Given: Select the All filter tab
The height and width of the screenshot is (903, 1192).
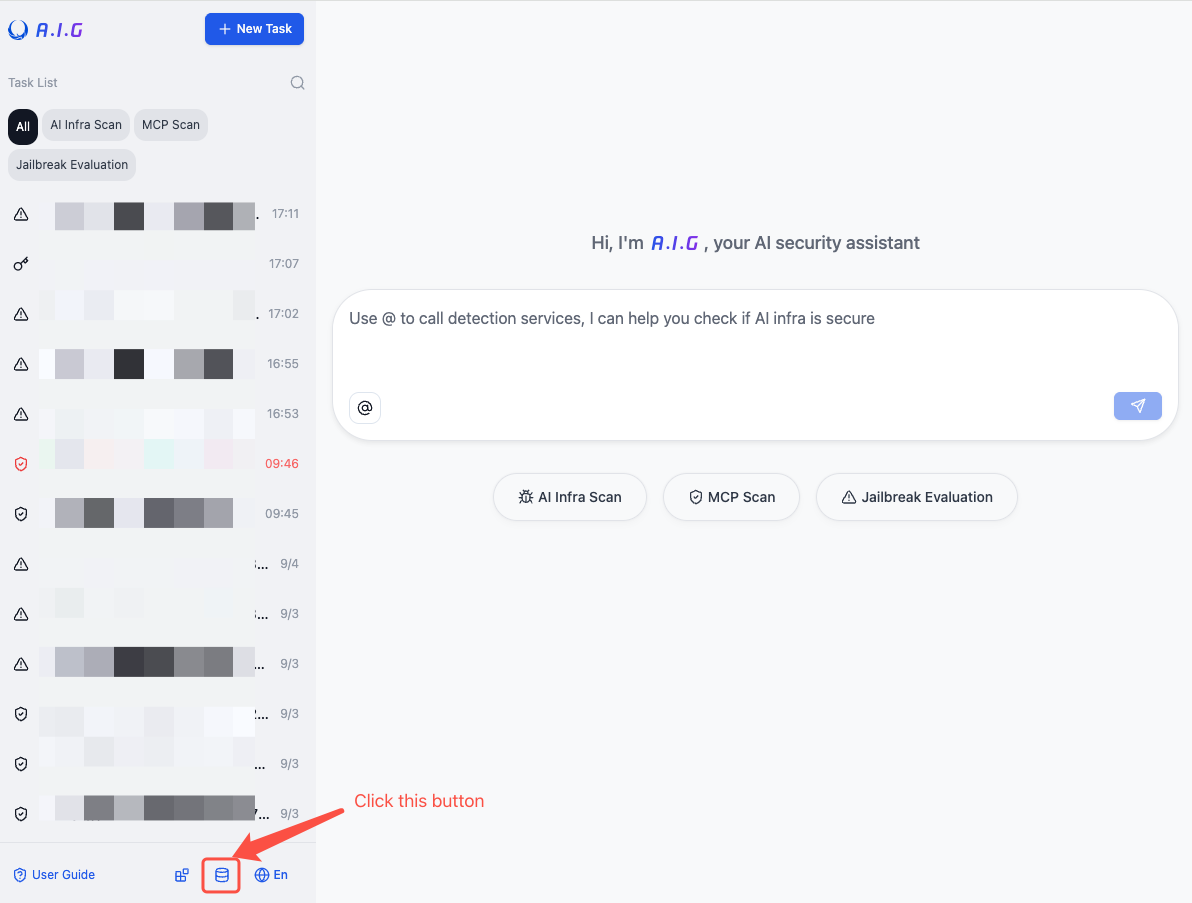Looking at the screenshot, I should pyautogui.click(x=23, y=126).
